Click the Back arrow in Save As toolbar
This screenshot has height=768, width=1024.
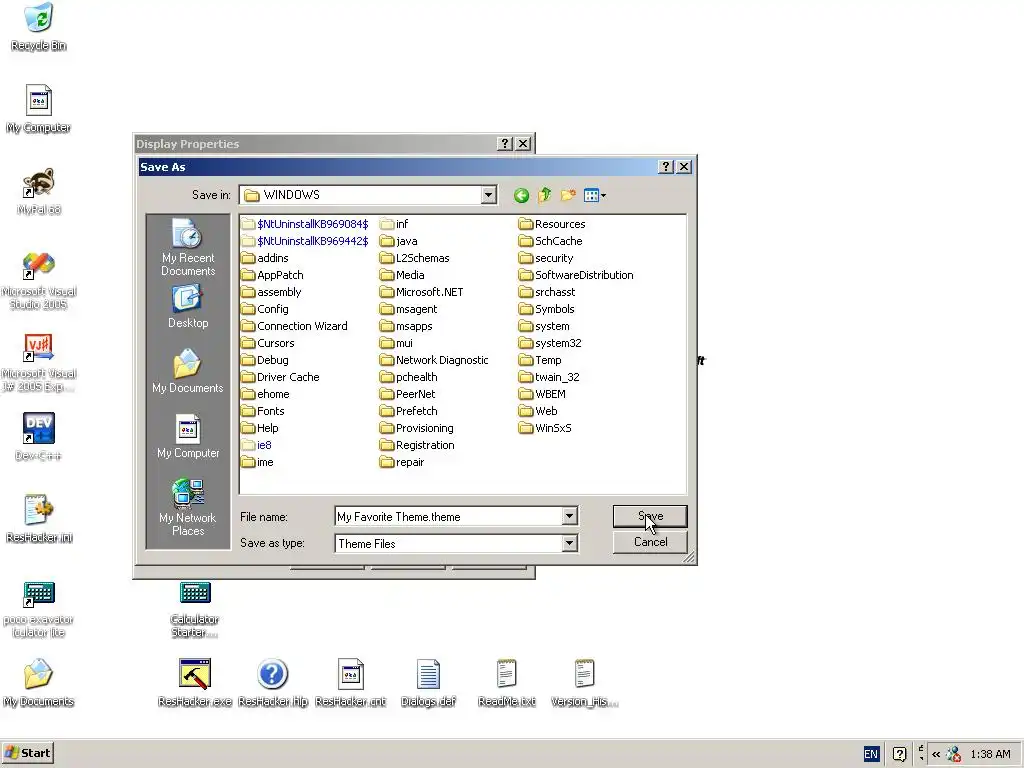pyautogui.click(x=521, y=195)
